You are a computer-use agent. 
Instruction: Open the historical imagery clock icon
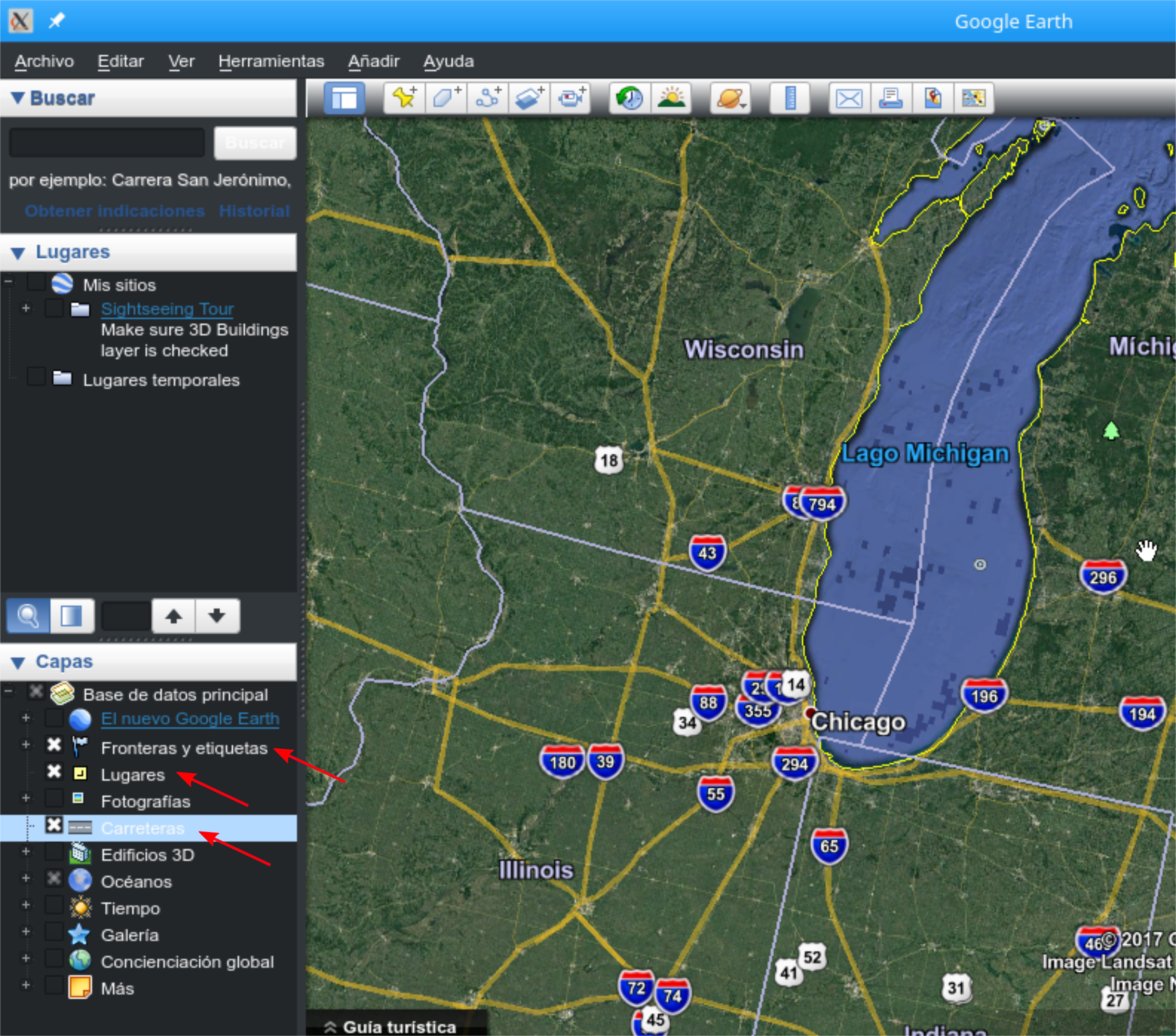(629, 98)
